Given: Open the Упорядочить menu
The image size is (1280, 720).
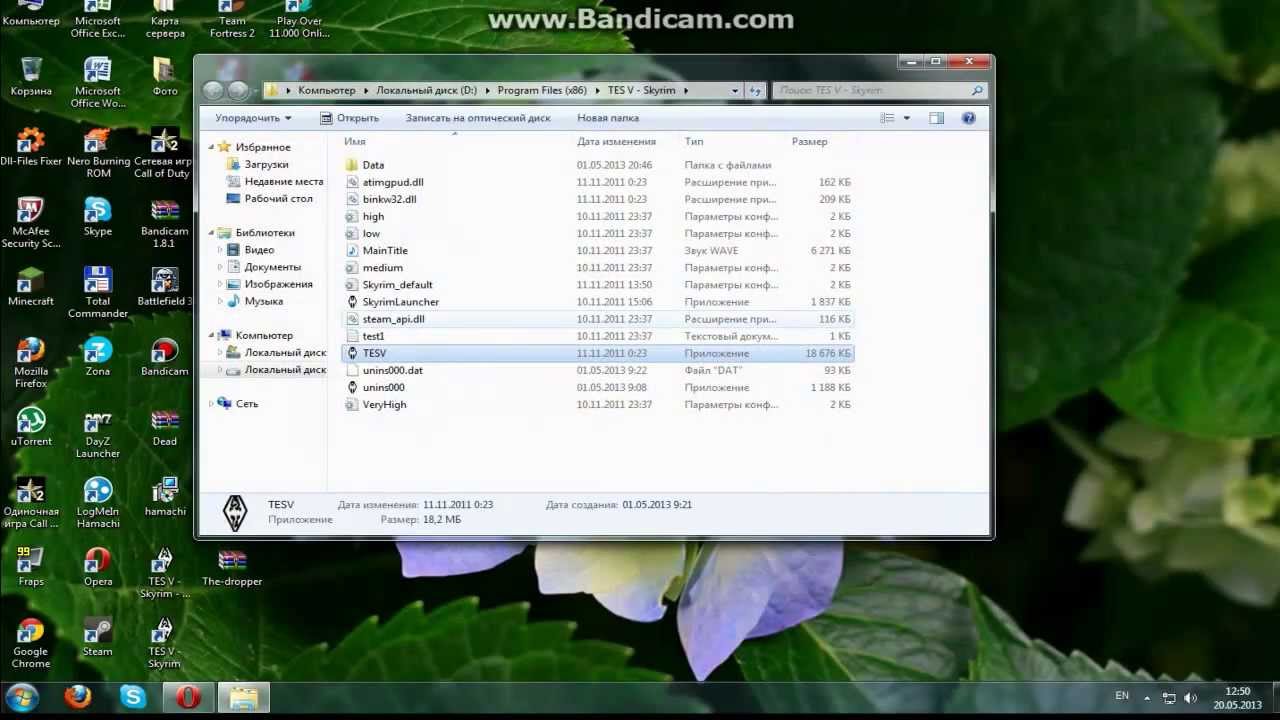Looking at the screenshot, I should coord(253,118).
